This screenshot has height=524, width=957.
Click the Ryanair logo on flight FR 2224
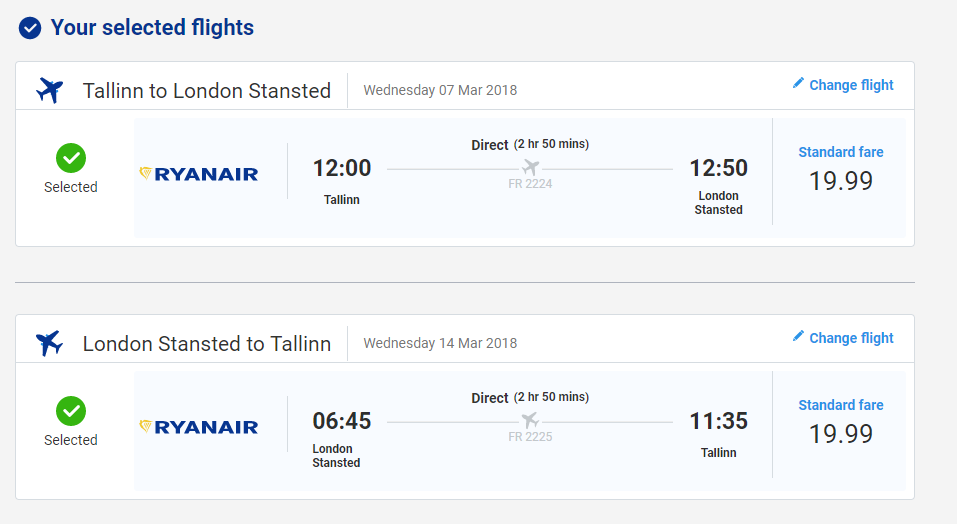coord(199,174)
